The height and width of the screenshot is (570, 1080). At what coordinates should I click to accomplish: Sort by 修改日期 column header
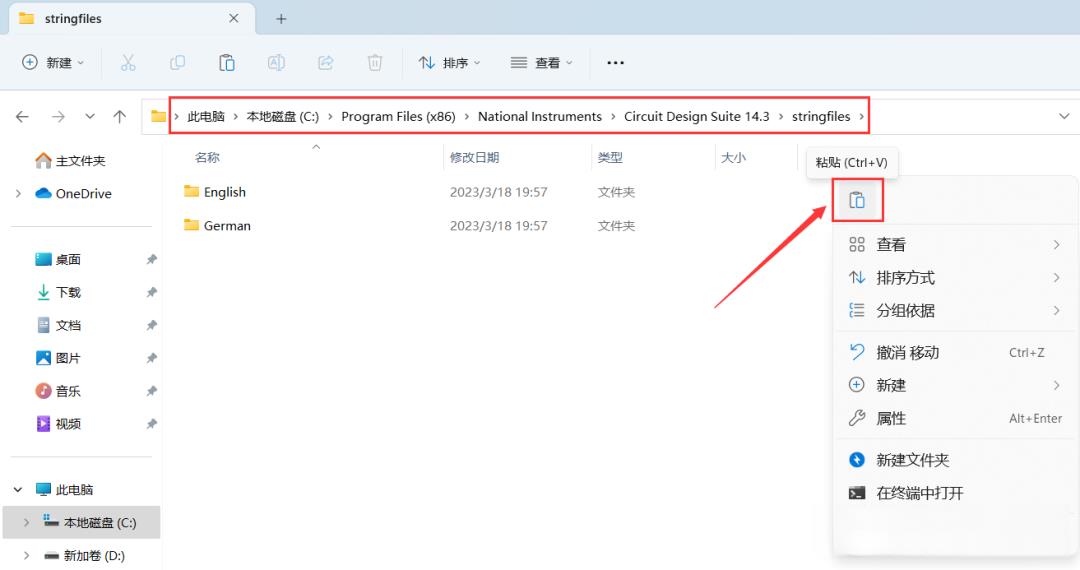pos(475,158)
